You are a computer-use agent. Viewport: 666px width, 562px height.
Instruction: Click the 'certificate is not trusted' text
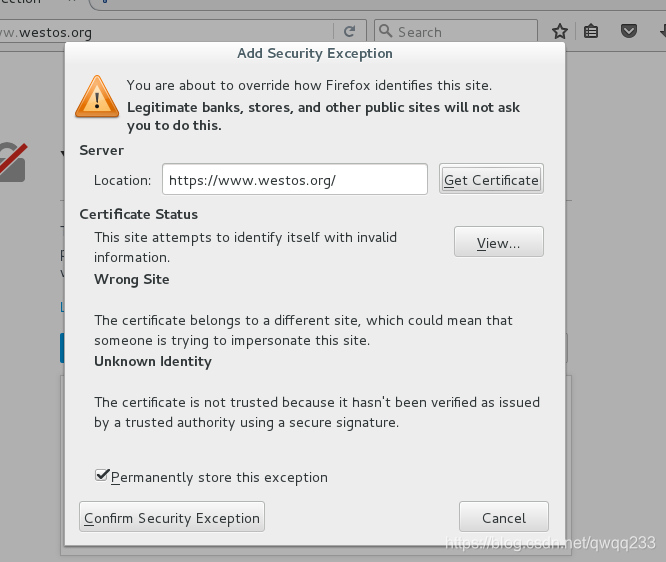[317, 412]
